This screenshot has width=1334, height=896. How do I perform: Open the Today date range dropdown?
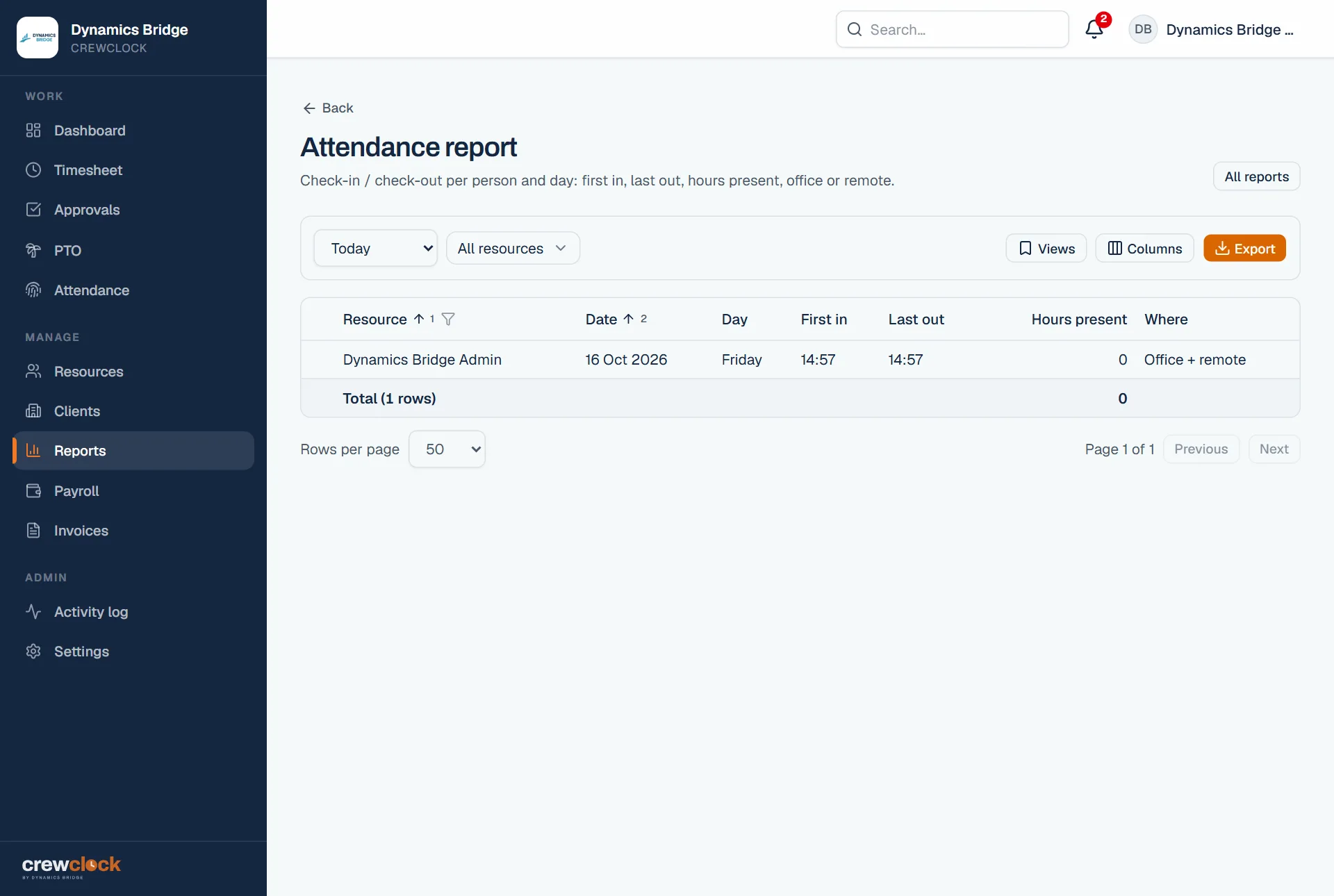(375, 248)
